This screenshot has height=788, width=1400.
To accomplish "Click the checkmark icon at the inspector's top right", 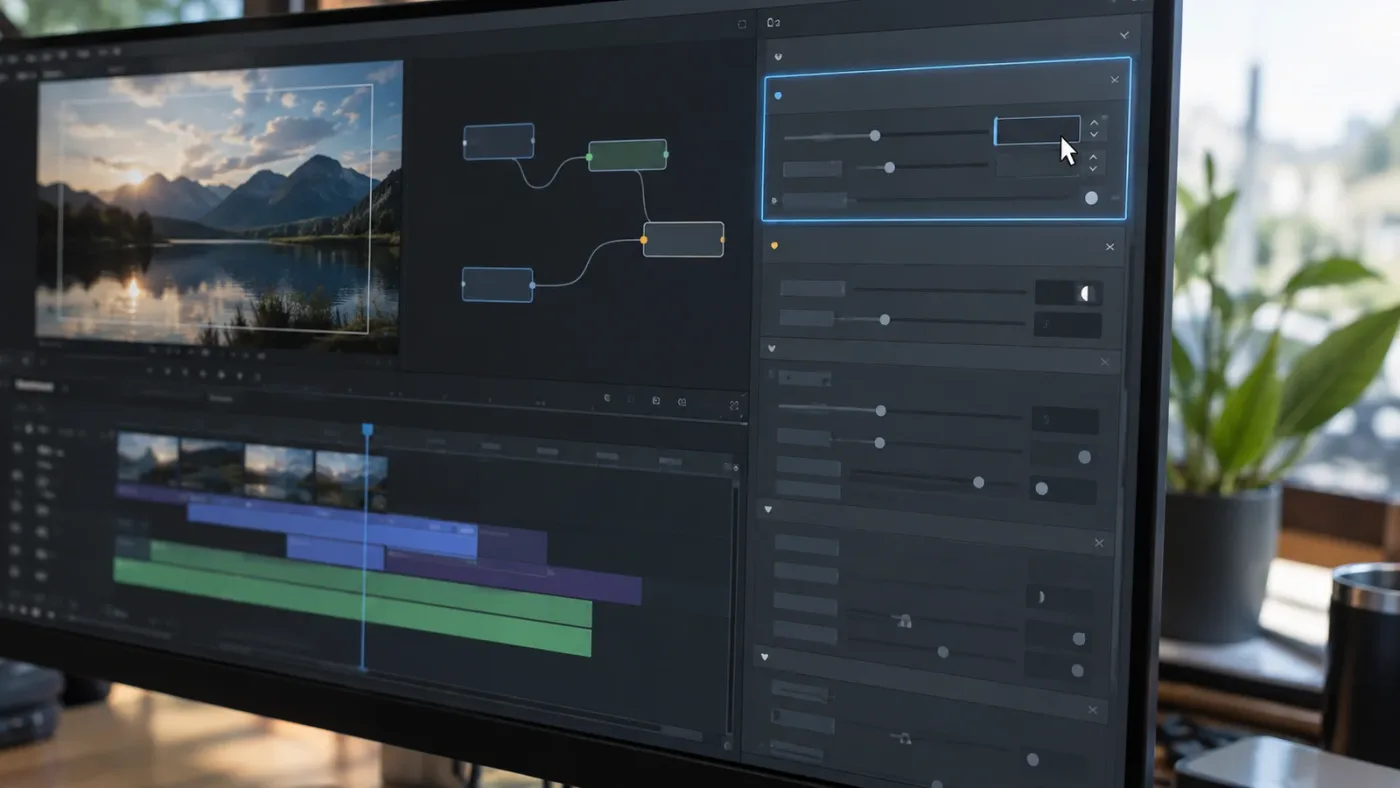I will point(1125,34).
